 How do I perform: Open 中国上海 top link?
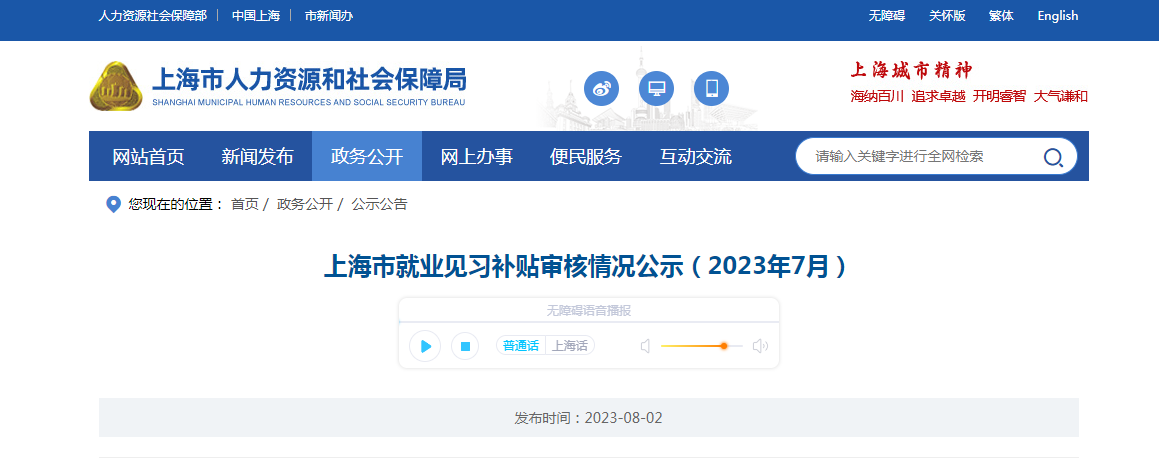pos(256,16)
